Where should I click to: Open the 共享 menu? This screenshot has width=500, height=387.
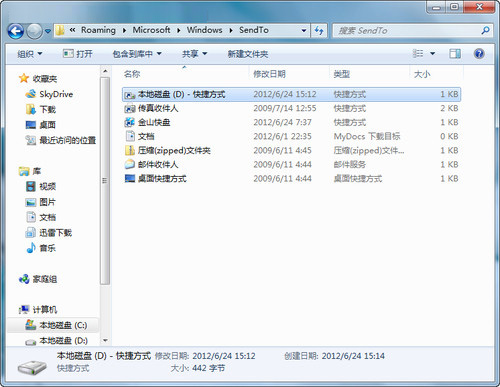(x=194, y=54)
